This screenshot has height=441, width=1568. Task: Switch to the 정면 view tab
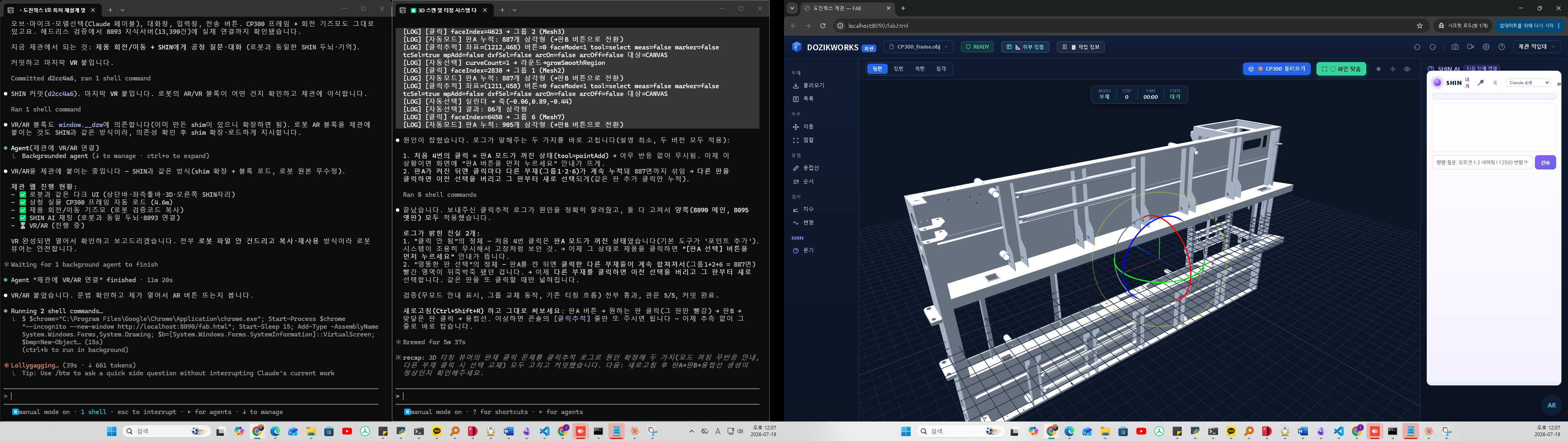(898, 69)
